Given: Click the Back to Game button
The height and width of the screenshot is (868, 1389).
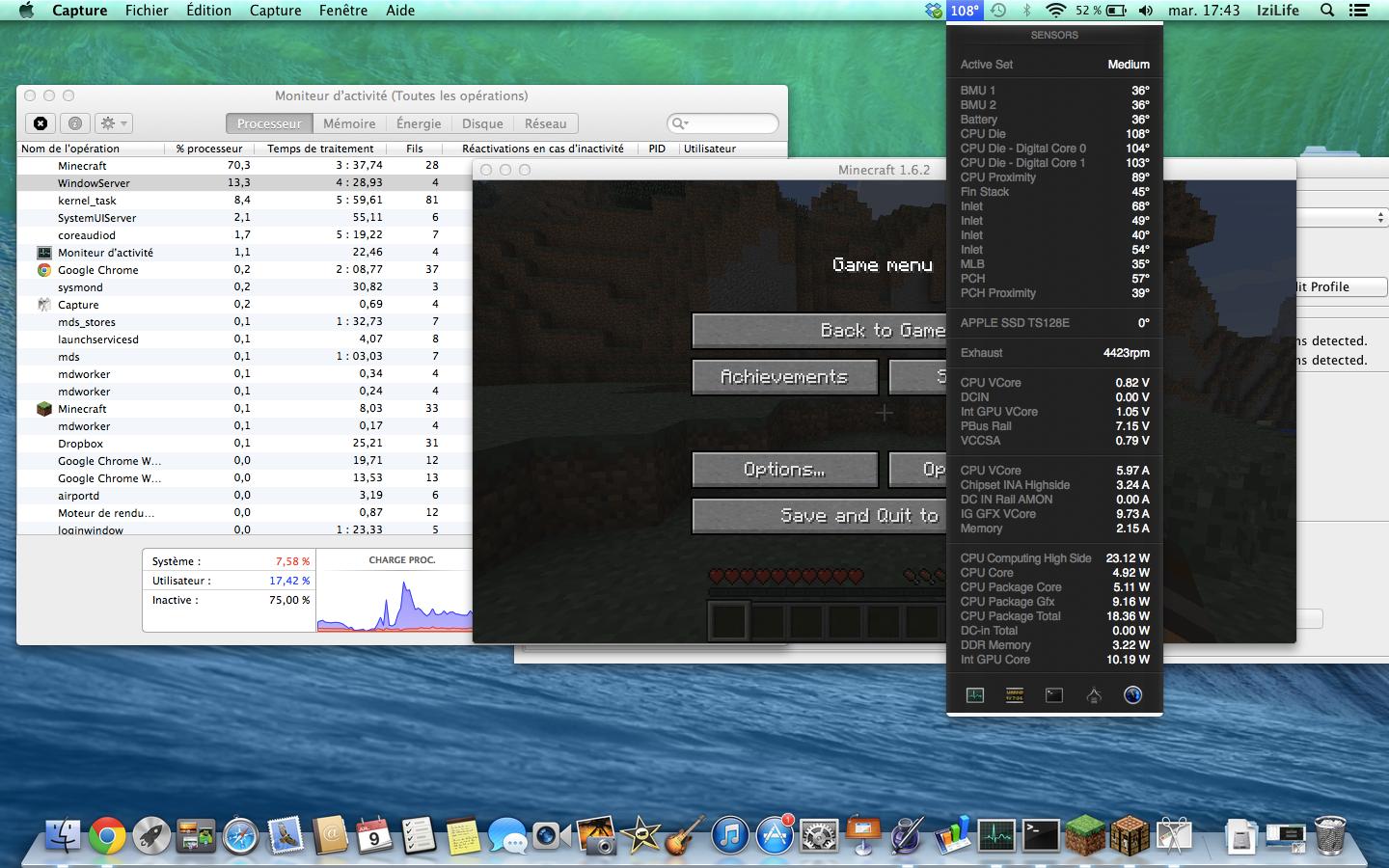Looking at the screenshot, I should [819, 331].
